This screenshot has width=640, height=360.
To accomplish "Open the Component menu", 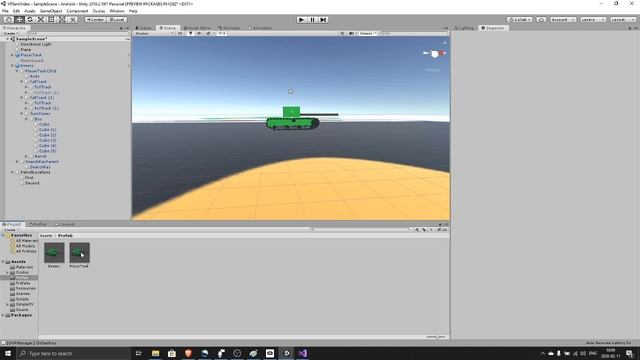I will click(x=77, y=11).
